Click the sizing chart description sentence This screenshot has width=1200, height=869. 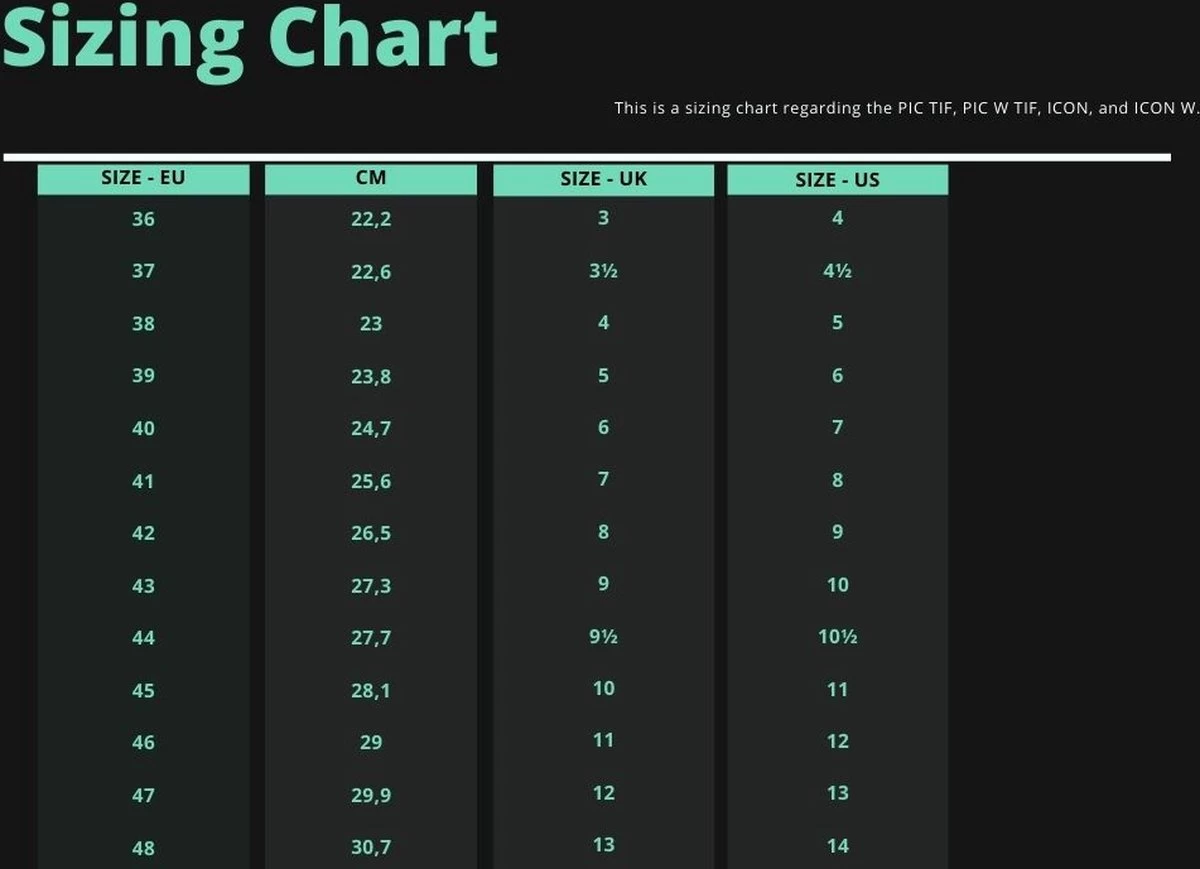click(905, 108)
